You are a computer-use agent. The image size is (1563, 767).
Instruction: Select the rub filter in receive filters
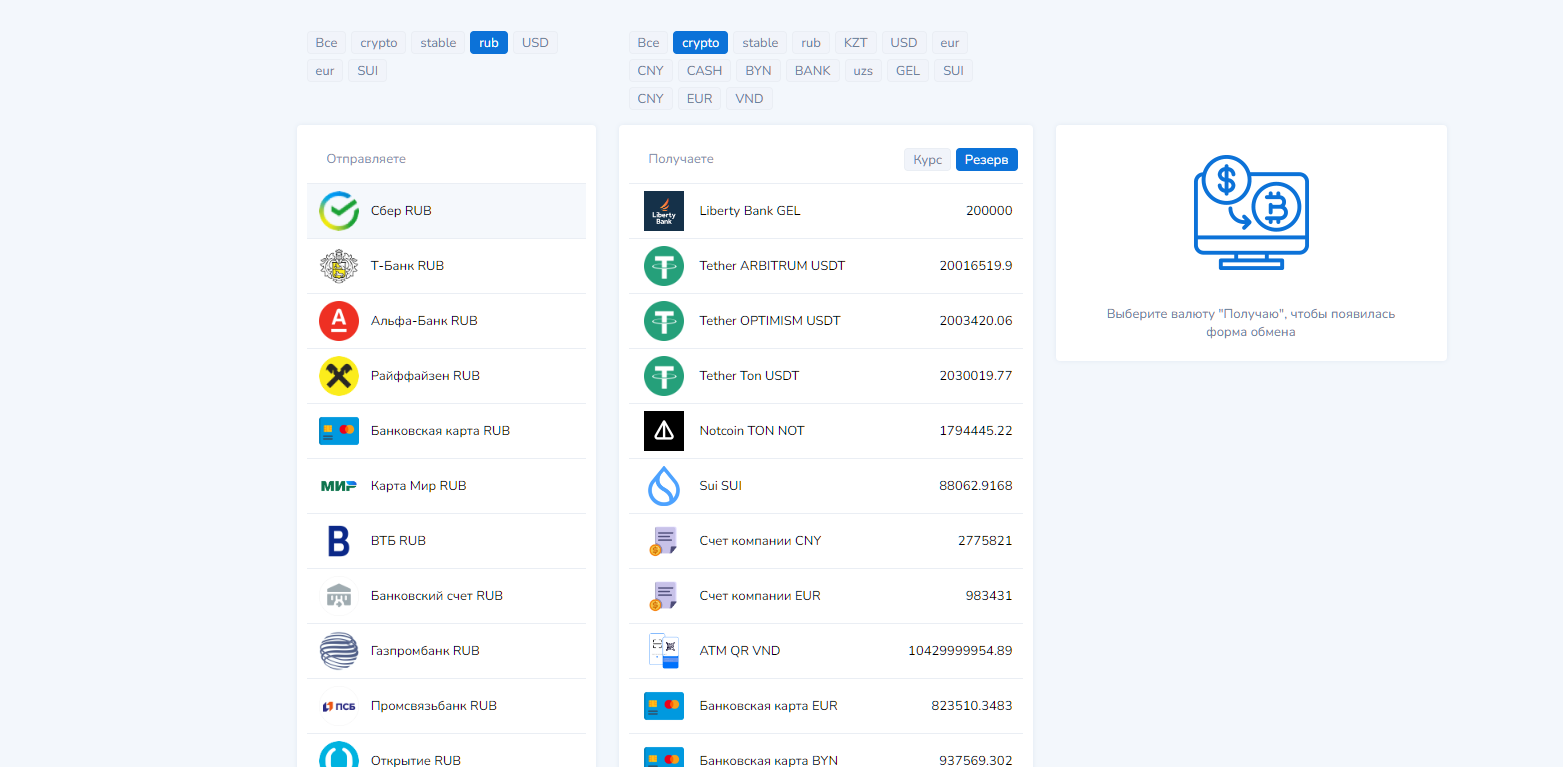pos(811,42)
